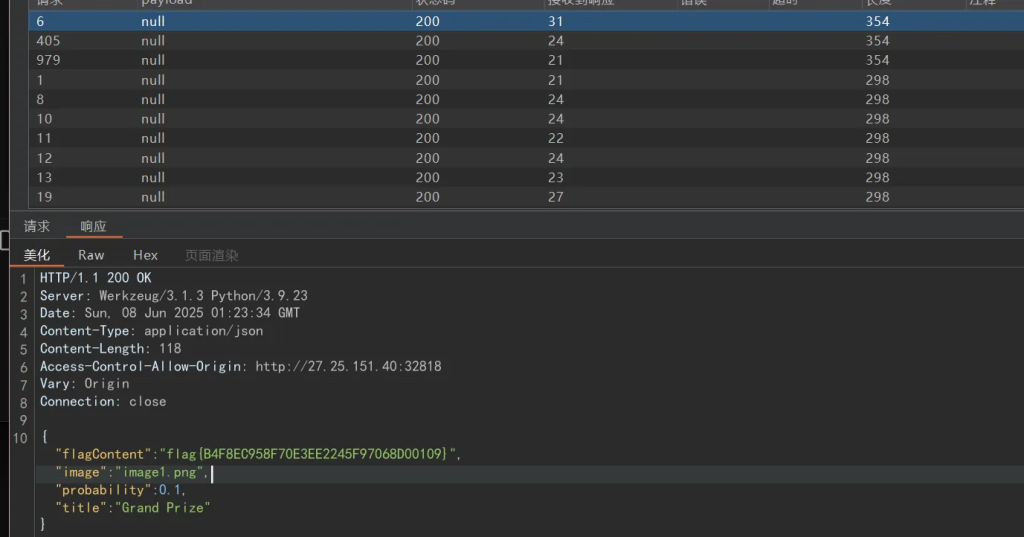Select request row 13 in the table

point(526,177)
